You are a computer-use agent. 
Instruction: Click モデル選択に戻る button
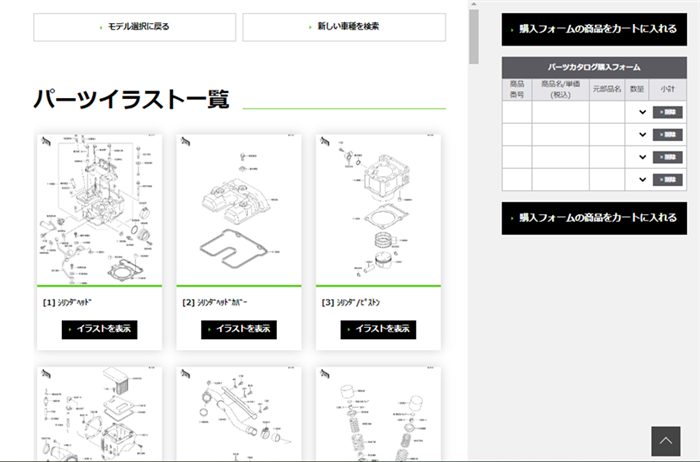pos(135,27)
